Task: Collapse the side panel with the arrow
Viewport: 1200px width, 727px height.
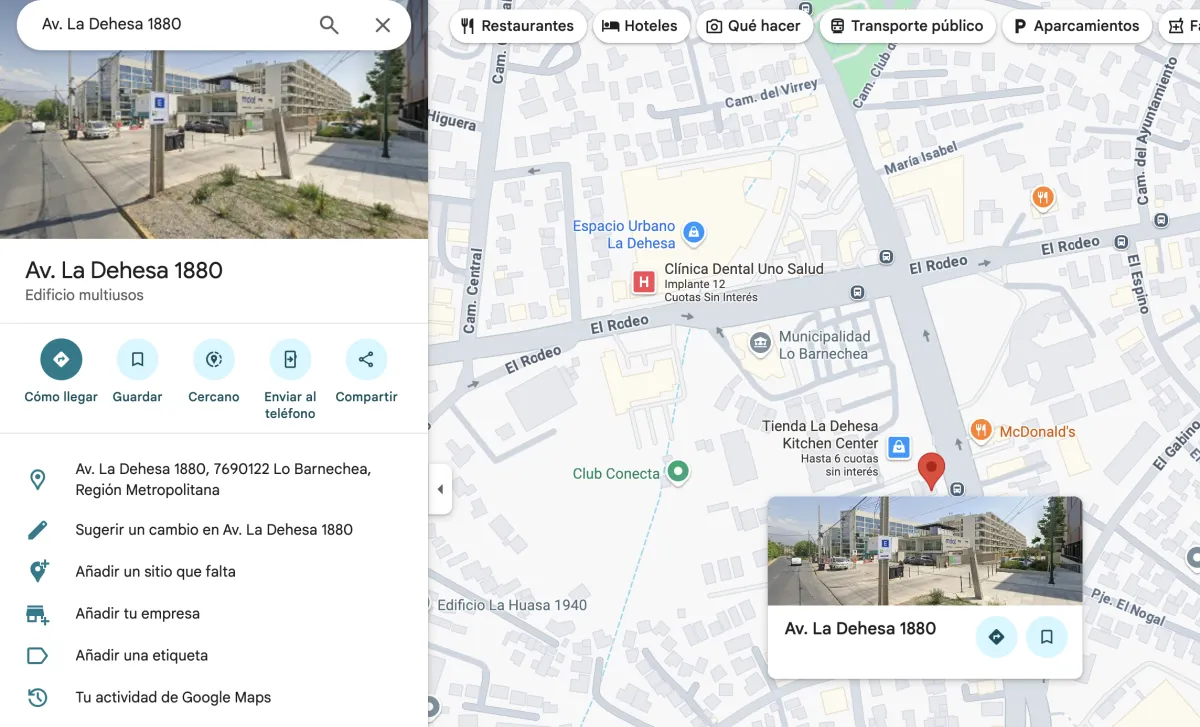Action: pyautogui.click(x=440, y=490)
